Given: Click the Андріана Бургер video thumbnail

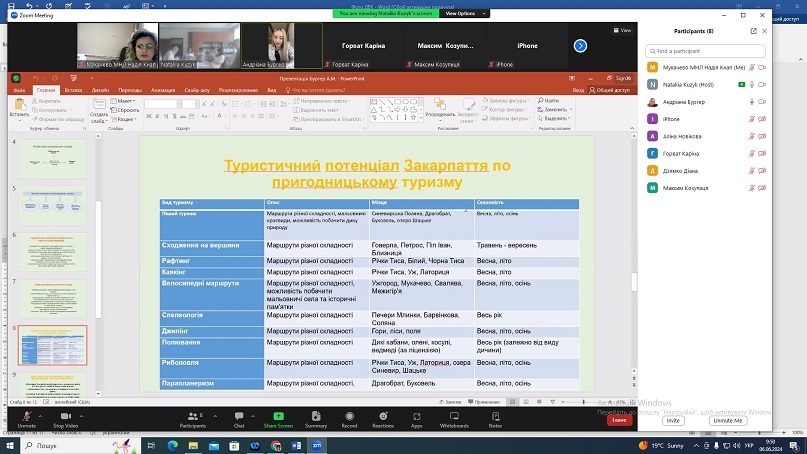Looking at the screenshot, I should (x=282, y=45).
